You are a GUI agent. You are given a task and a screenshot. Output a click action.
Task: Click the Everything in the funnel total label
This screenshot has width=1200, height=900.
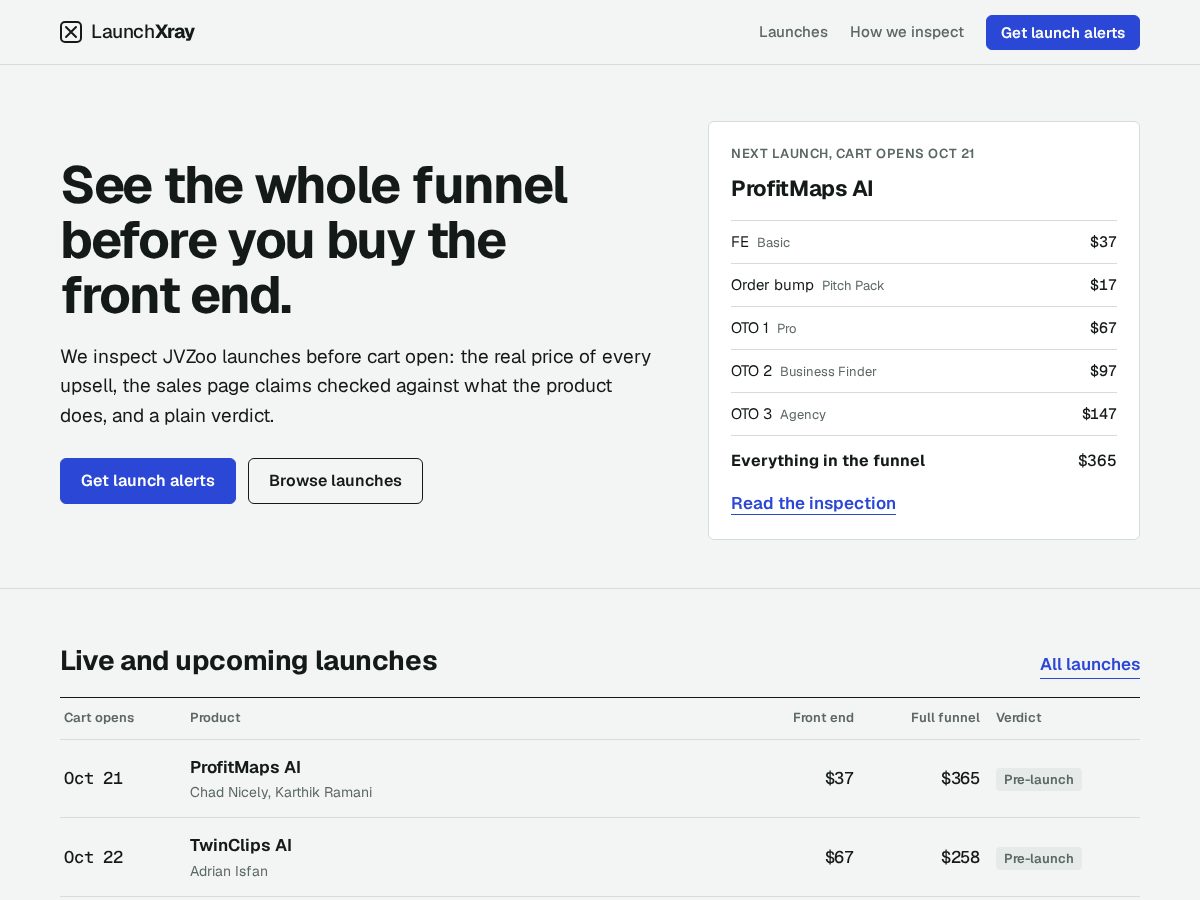[x=828, y=461]
